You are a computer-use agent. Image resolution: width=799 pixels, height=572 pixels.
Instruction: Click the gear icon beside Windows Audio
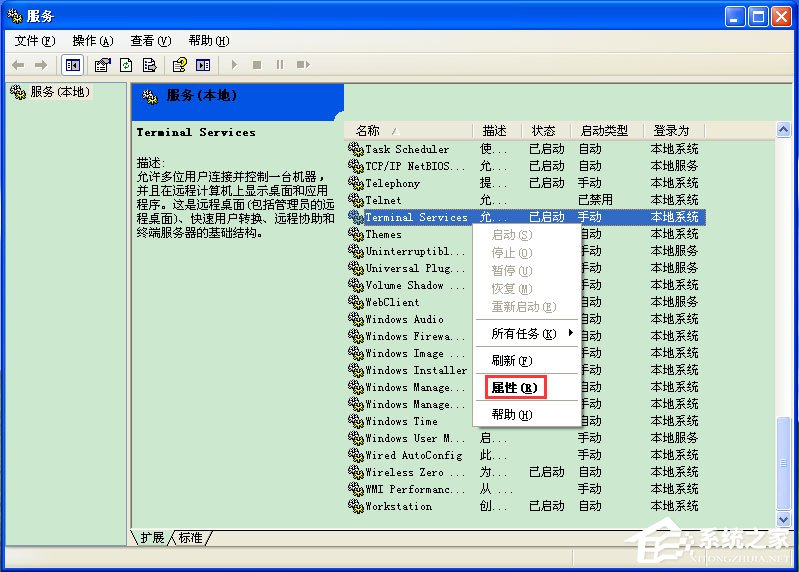pos(355,319)
